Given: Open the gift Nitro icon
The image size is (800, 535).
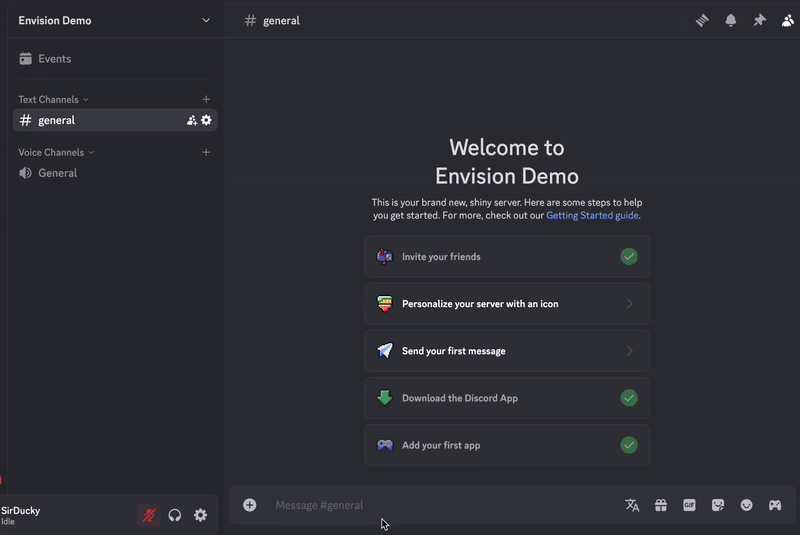Looking at the screenshot, I should [x=661, y=505].
